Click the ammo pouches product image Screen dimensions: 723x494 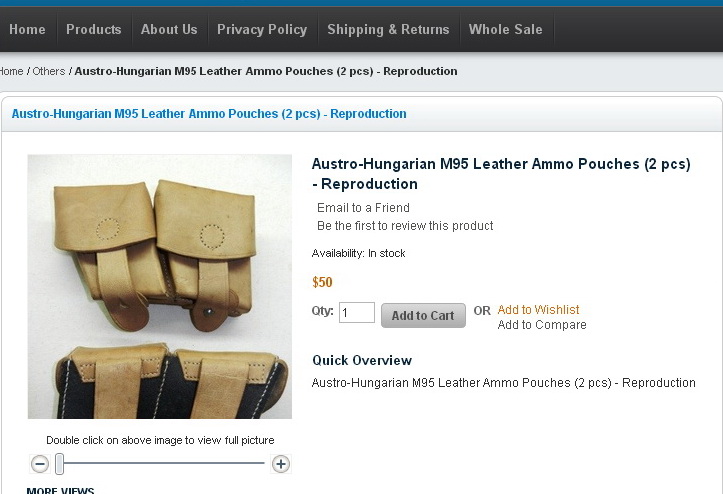(x=160, y=286)
